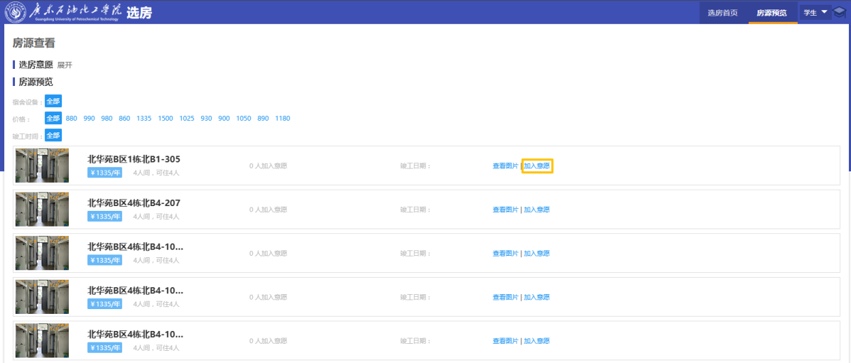851x363 pixels.
Task: Click '4人间，可住4人' under 北B1-305
Action: pos(156,173)
